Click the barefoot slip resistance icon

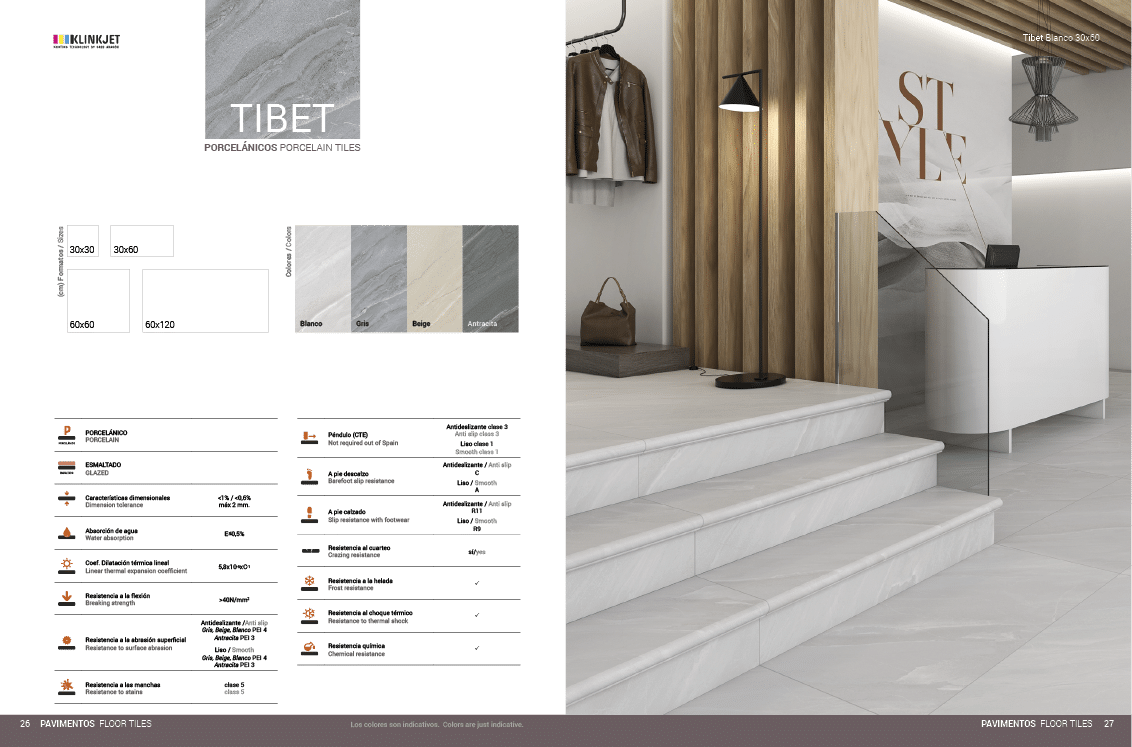coord(310,476)
